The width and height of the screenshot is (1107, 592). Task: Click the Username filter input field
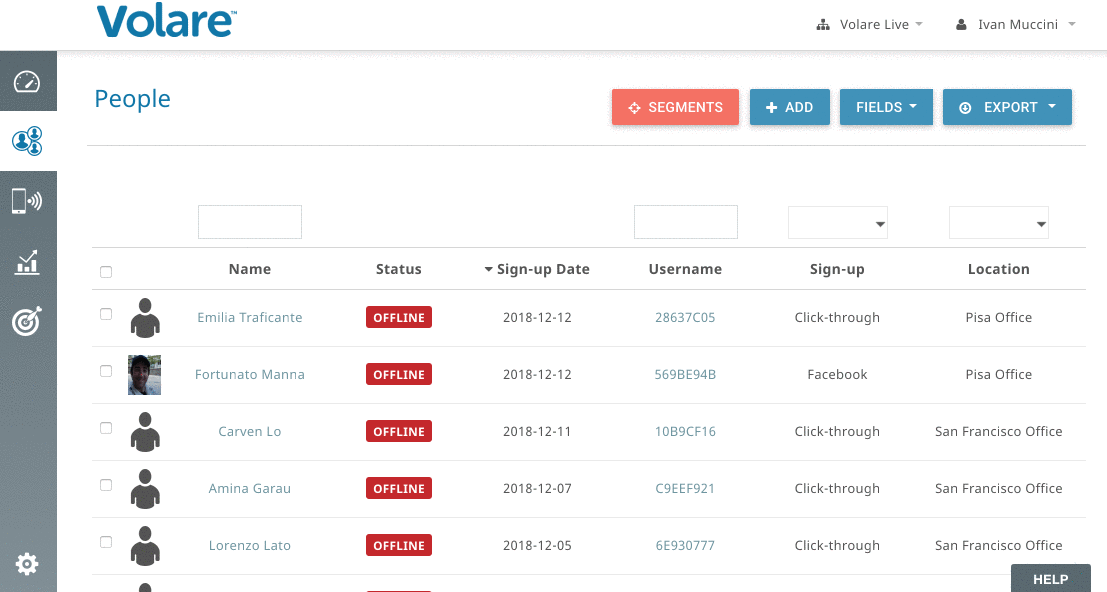pyautogui.click(x=686, y=222)
